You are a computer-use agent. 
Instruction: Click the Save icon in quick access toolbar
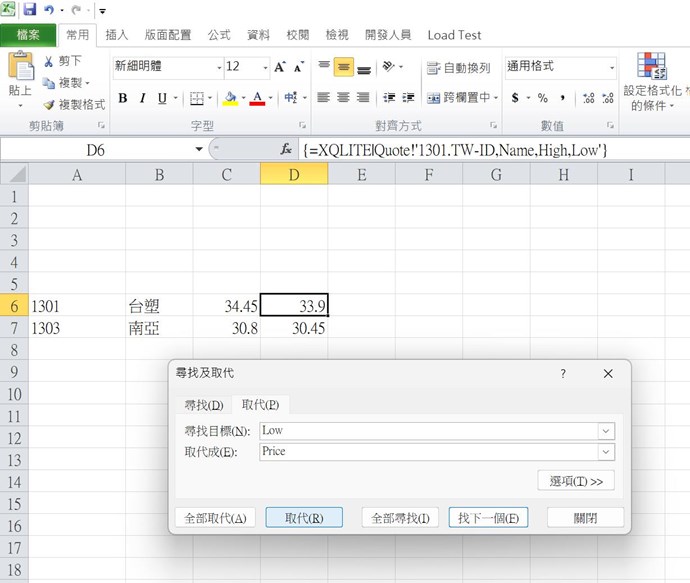pos(30,10)
